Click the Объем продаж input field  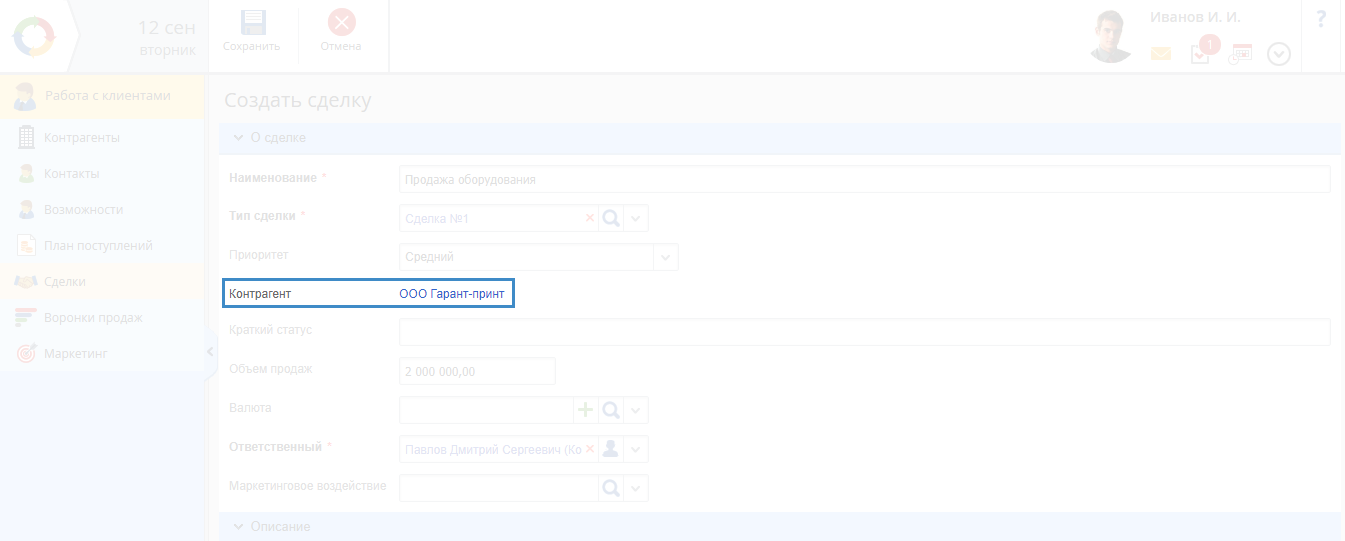(x=476, y=371)
